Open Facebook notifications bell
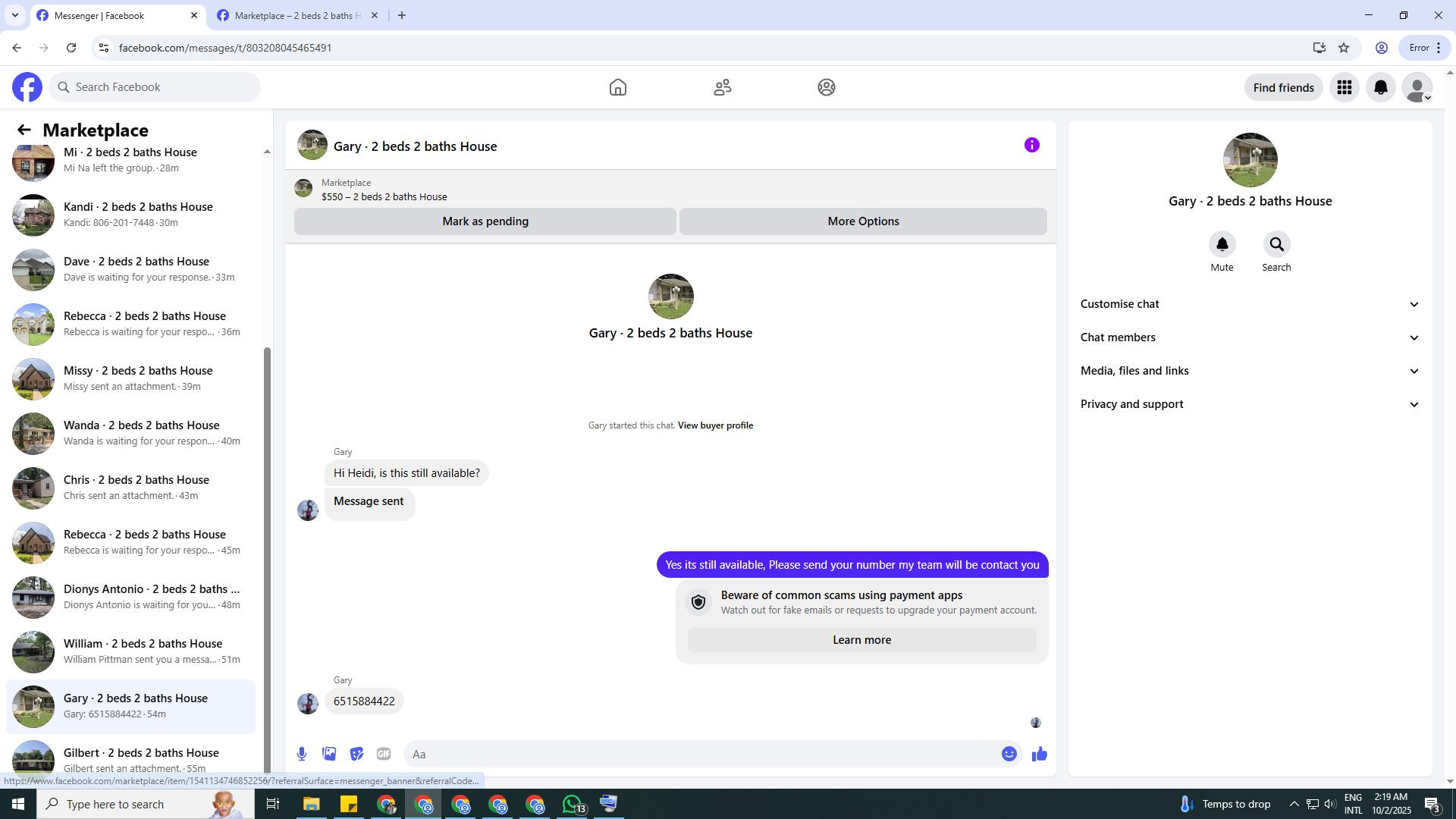Image resolution: width=1456 pixels, height=819 pixels. pyautogui.click(x=1381, y=88)
